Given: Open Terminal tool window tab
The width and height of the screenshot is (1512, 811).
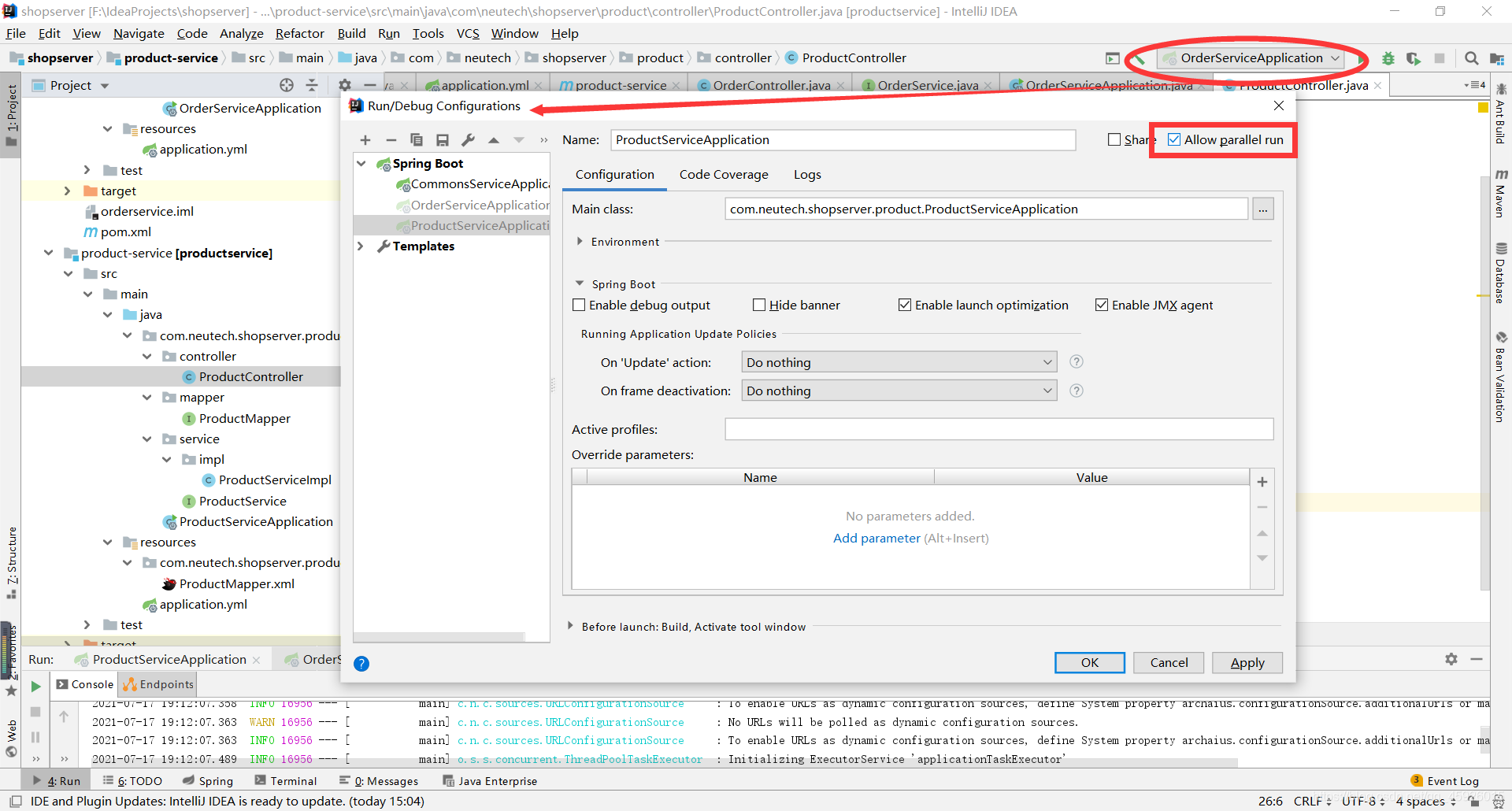Looking at the screenshot, I should pos(286,781).
